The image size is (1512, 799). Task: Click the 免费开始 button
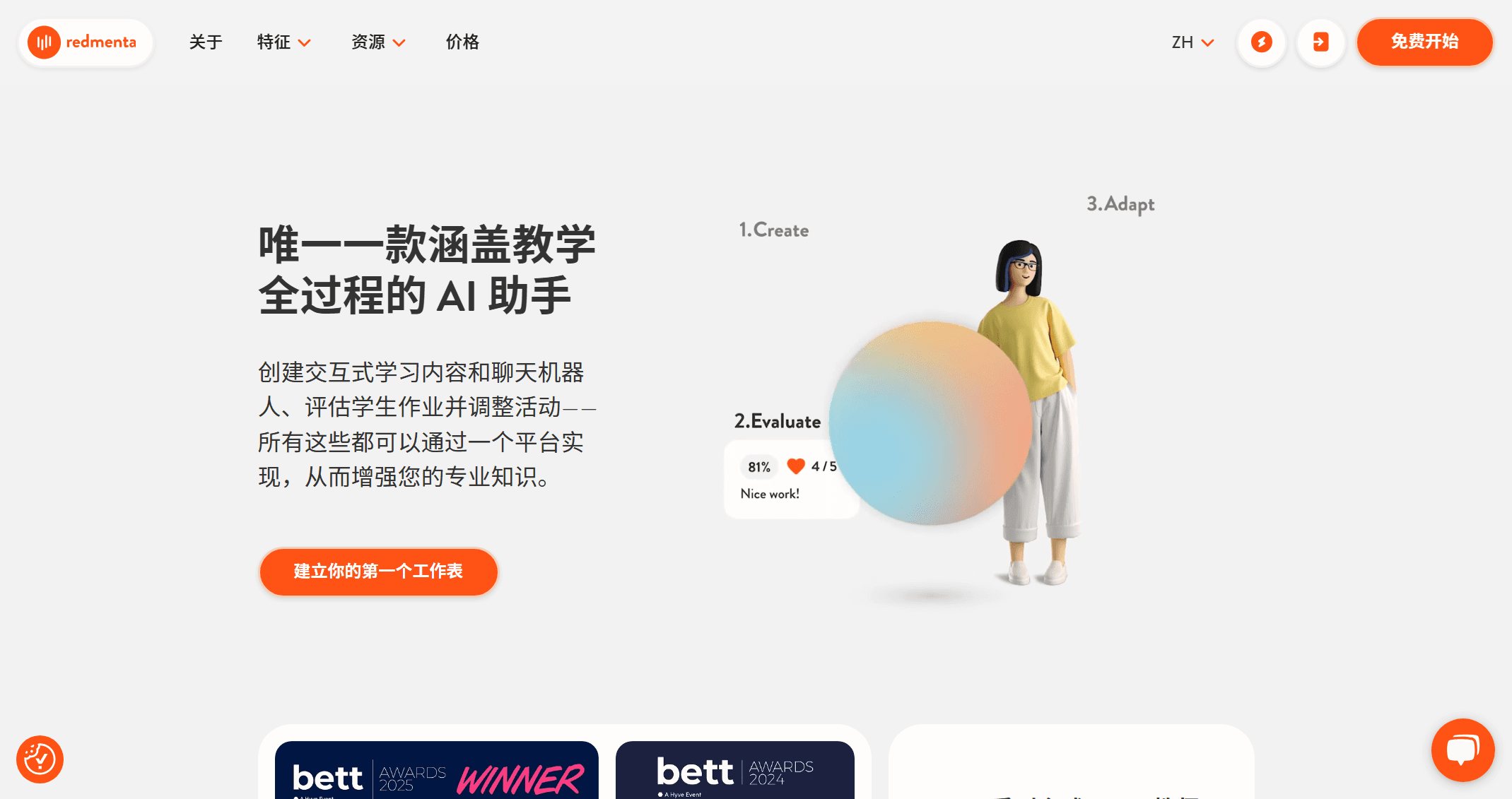1424,42
